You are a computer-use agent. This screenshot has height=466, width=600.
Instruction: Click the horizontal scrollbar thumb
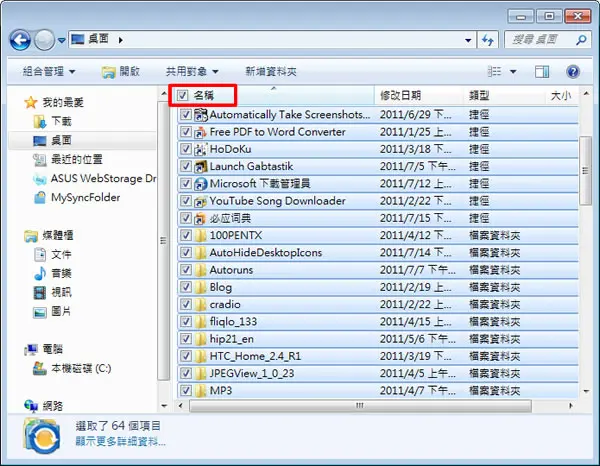pos(360,406)
